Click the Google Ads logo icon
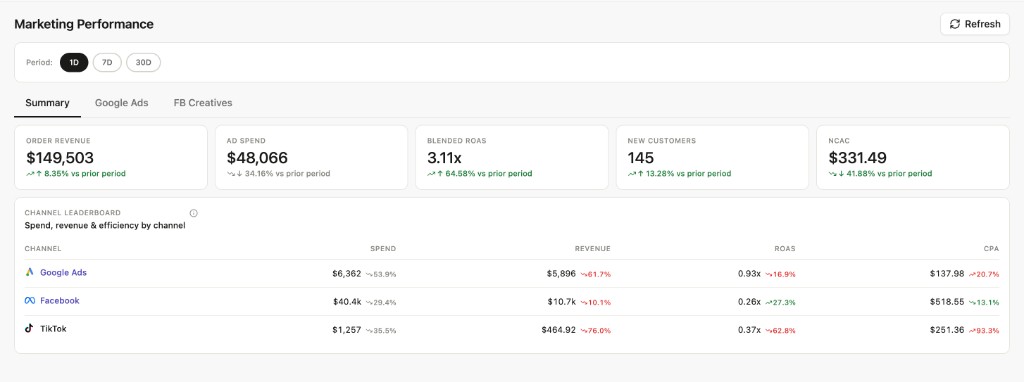 29,272
